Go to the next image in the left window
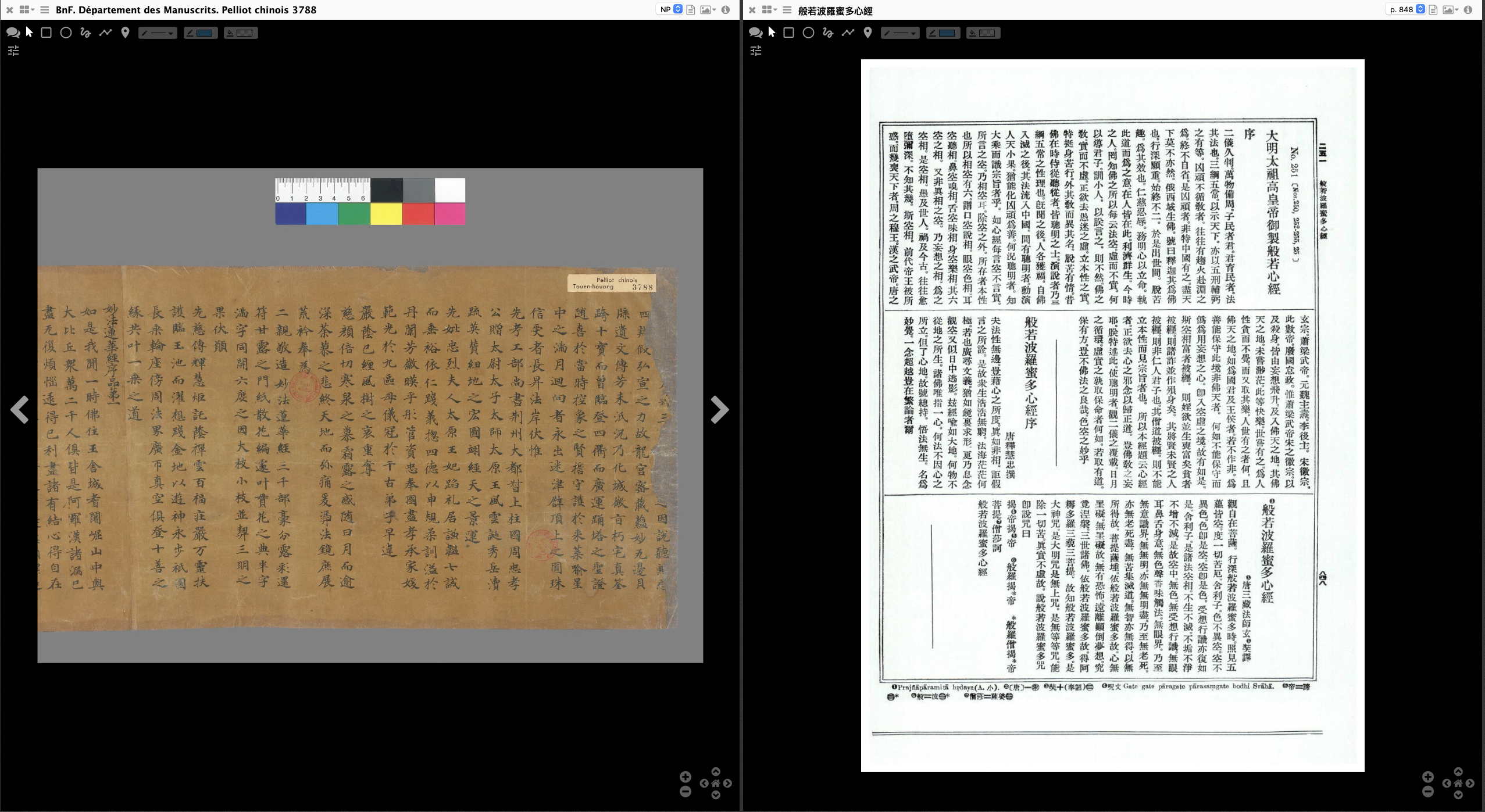This screenshot has height=812, width=1485. click(x=720, y=410)
